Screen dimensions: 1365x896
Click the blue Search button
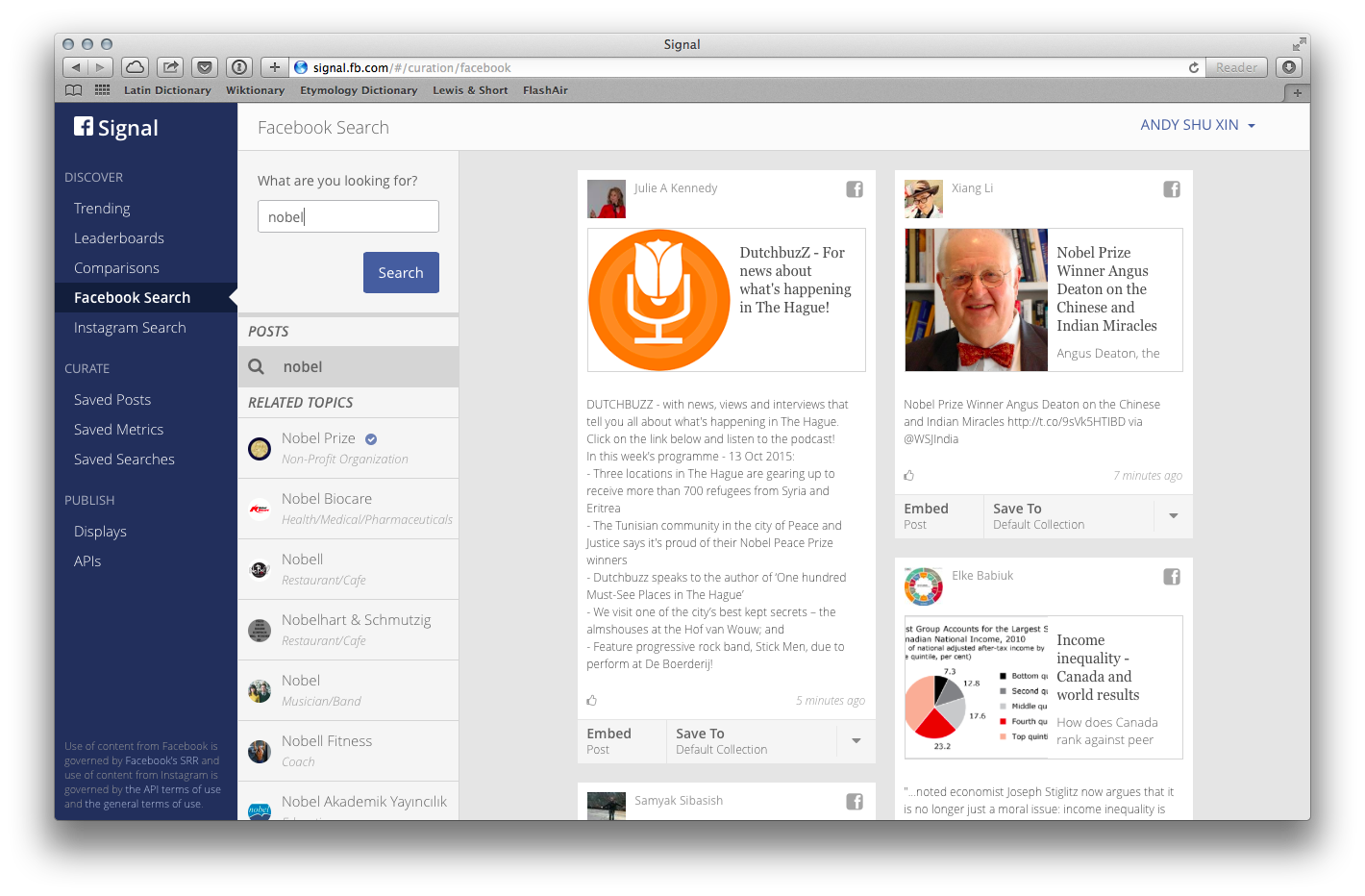pyautogui.click(x=401, y=273)
